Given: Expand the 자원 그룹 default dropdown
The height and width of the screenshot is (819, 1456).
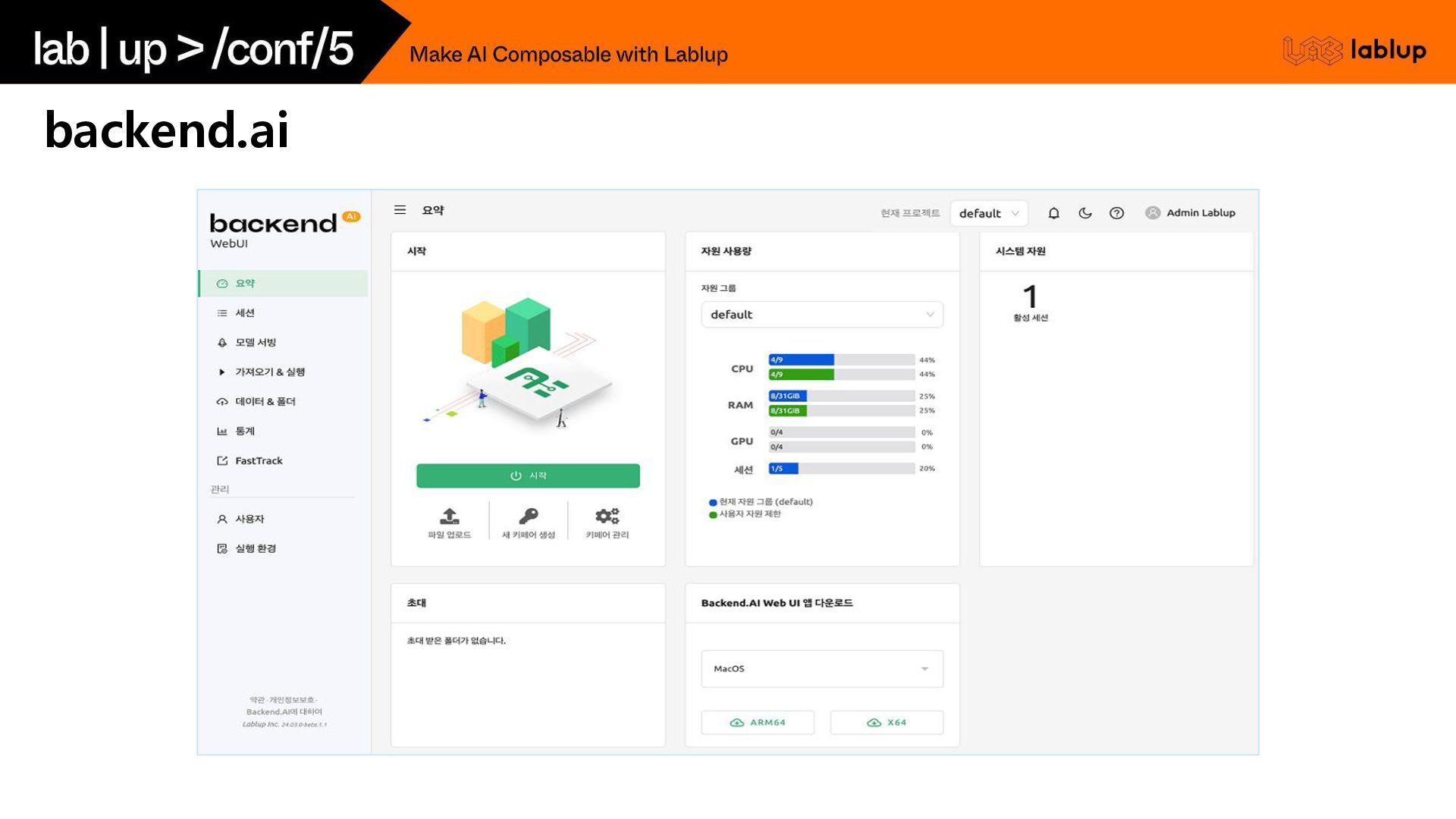Looking at the screenshot, I should [821, 315].
